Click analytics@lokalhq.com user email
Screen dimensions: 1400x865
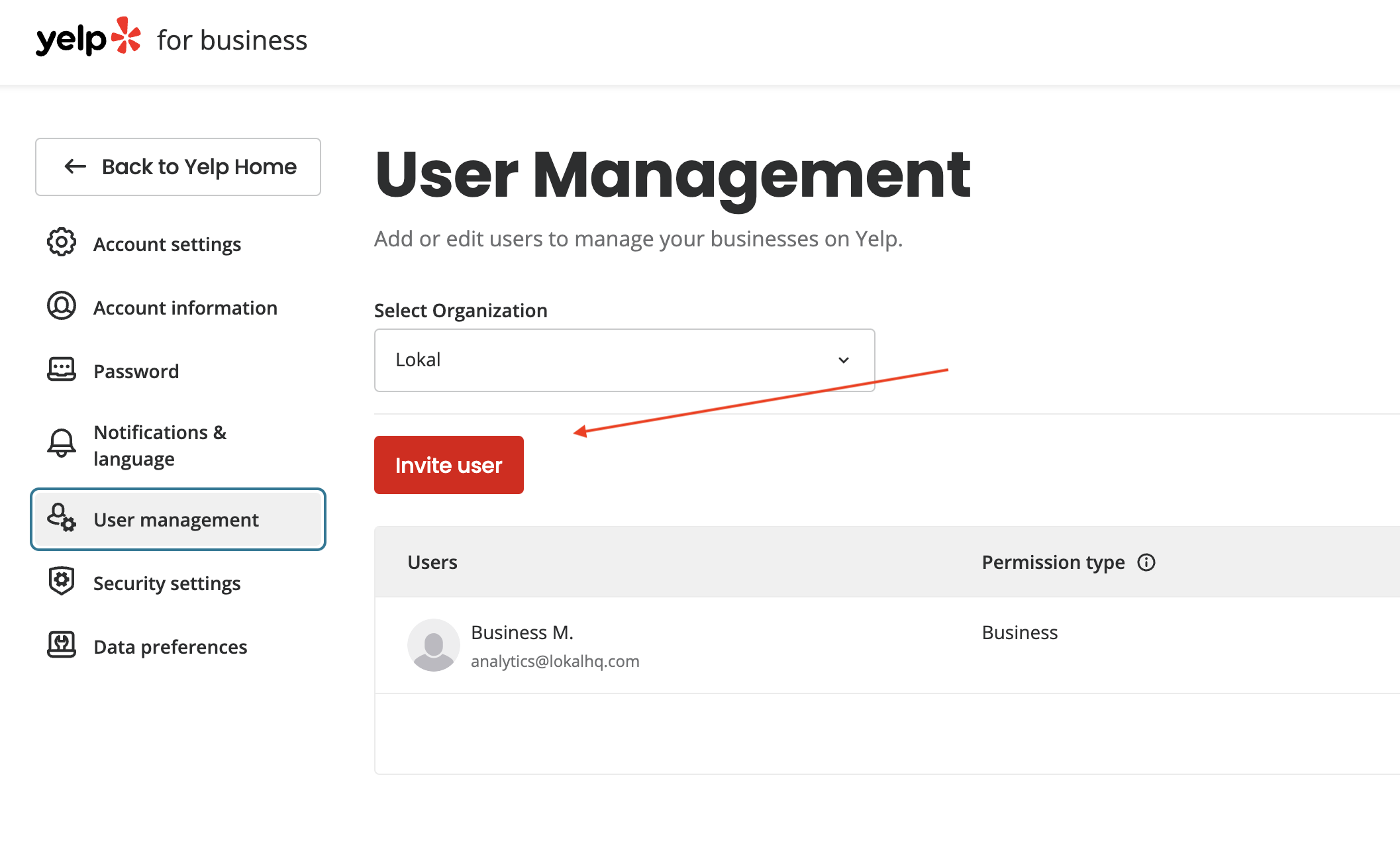click(x=555, y=662)
